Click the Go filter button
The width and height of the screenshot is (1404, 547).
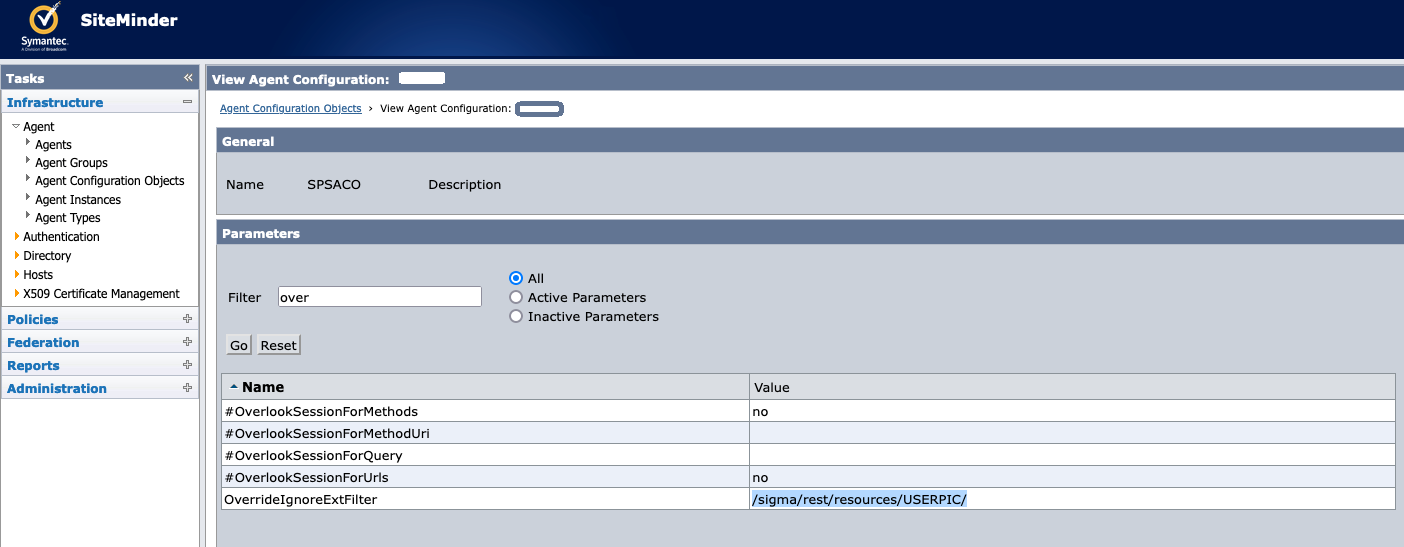pos(239,345)
